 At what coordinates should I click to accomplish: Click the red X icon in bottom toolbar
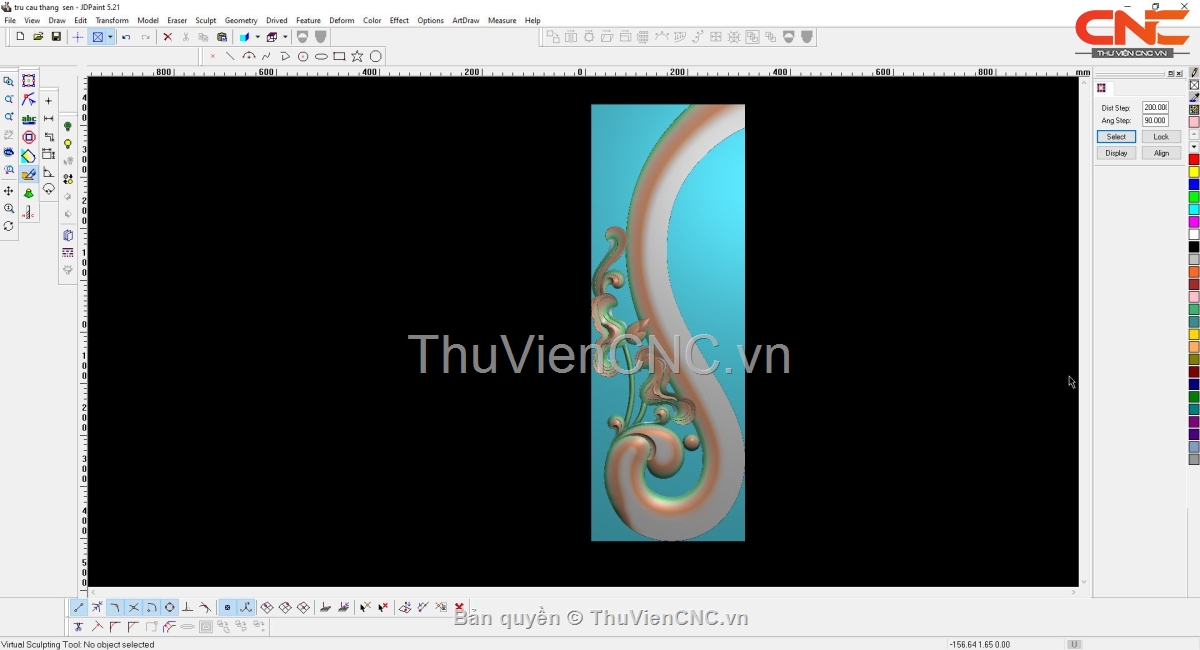pyautogui.click(x=459, y=607)
